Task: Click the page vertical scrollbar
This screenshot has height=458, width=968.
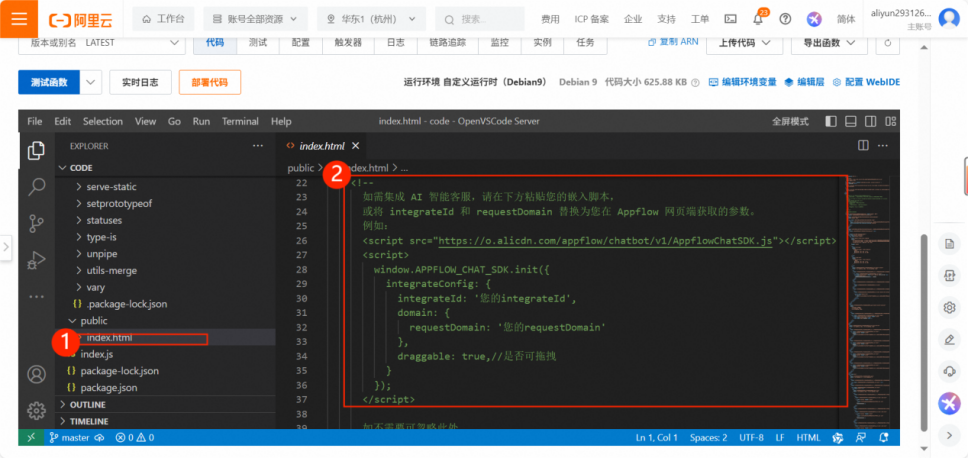Action: pyautogui.click(x=924, y=333)
